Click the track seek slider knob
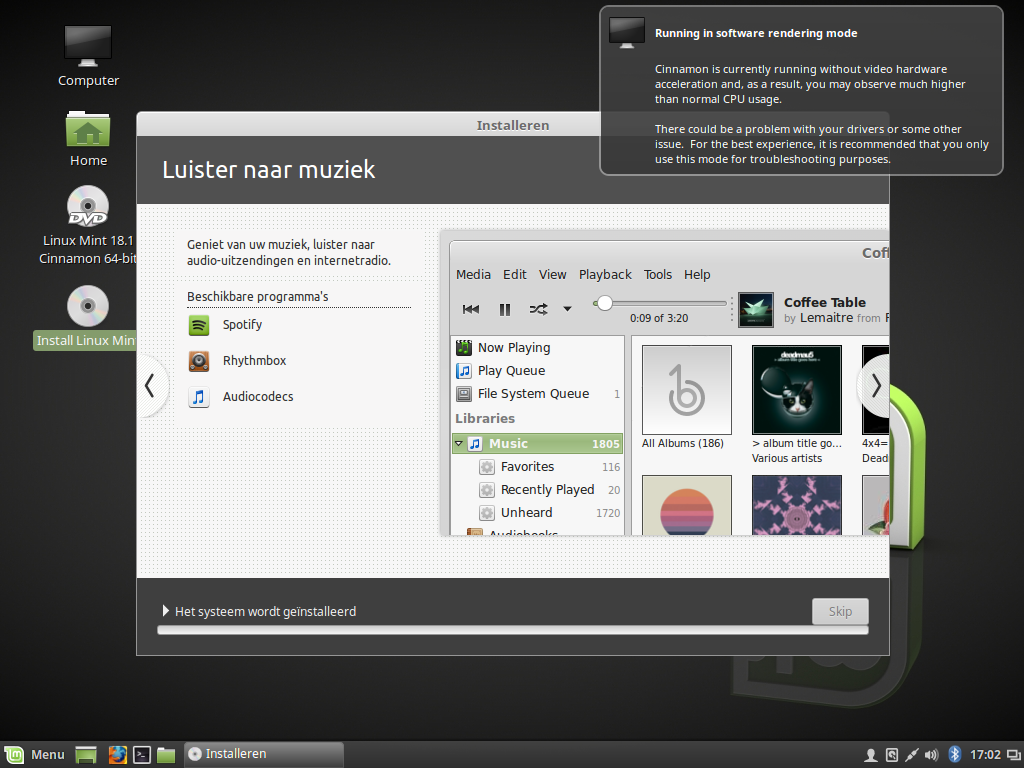Viewport: 1024px width, 768px height. (605, 303)
